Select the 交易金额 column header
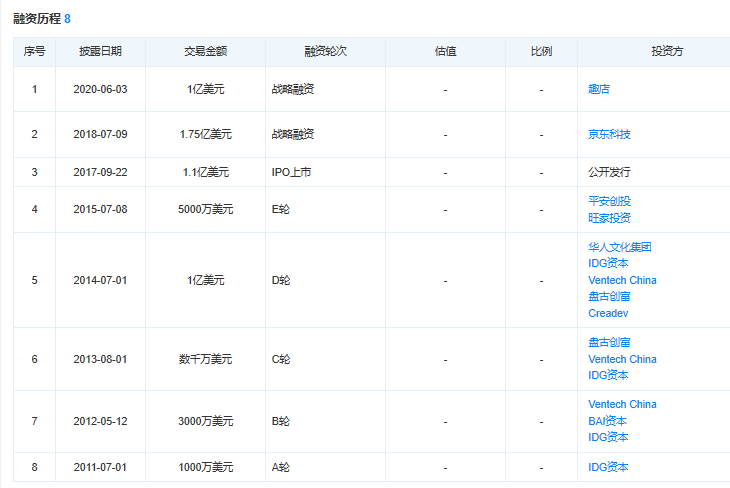 pos(205,51)
